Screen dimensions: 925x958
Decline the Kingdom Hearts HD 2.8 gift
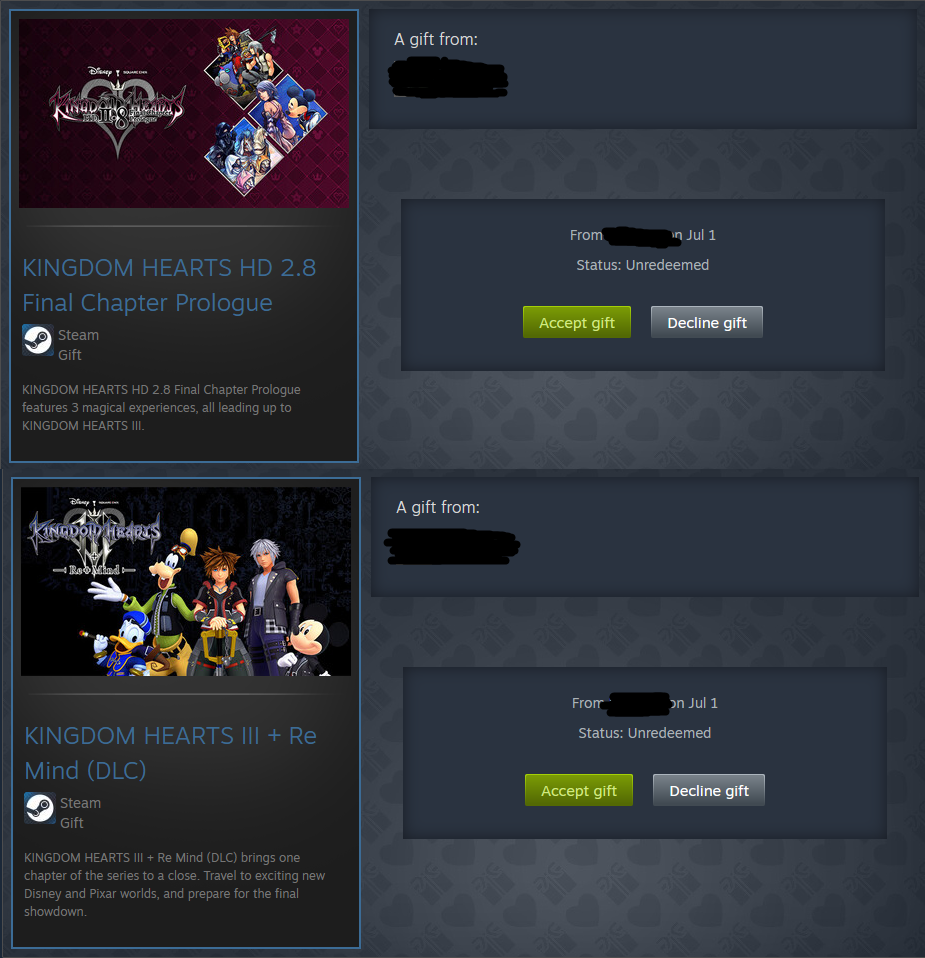click(707, 322)
